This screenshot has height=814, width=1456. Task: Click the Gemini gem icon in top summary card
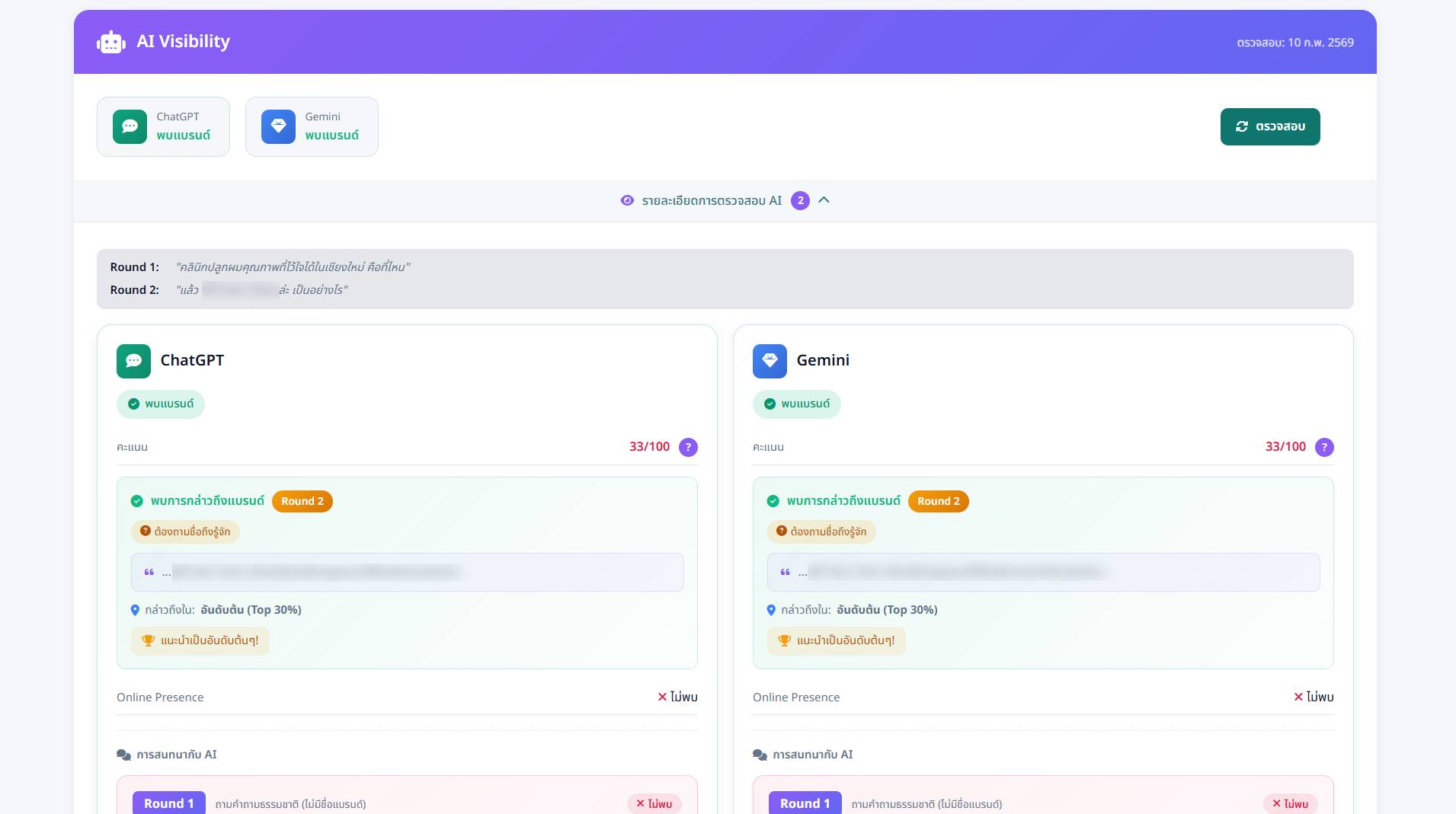click(278, 126)
